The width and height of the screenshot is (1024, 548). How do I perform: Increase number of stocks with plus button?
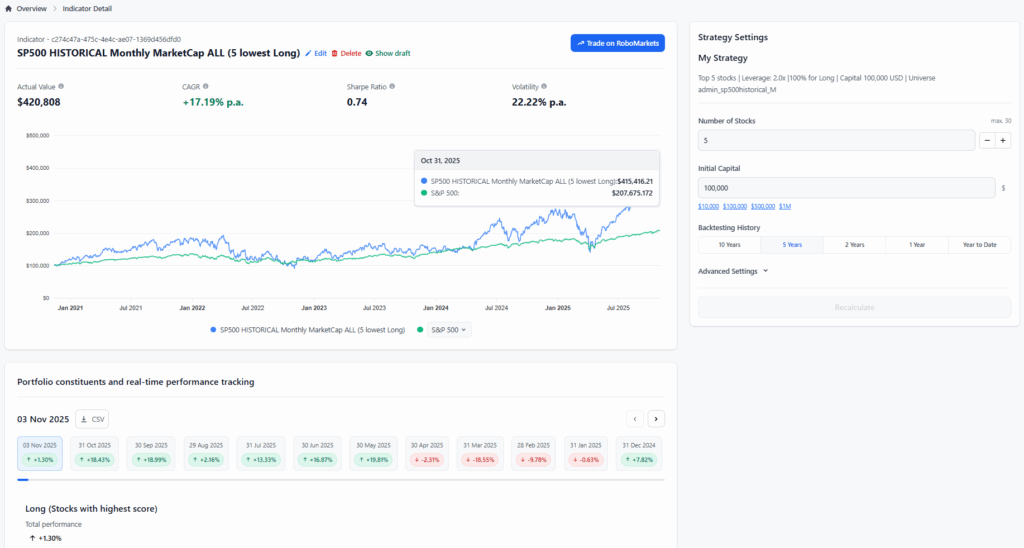coord(1003,141)
